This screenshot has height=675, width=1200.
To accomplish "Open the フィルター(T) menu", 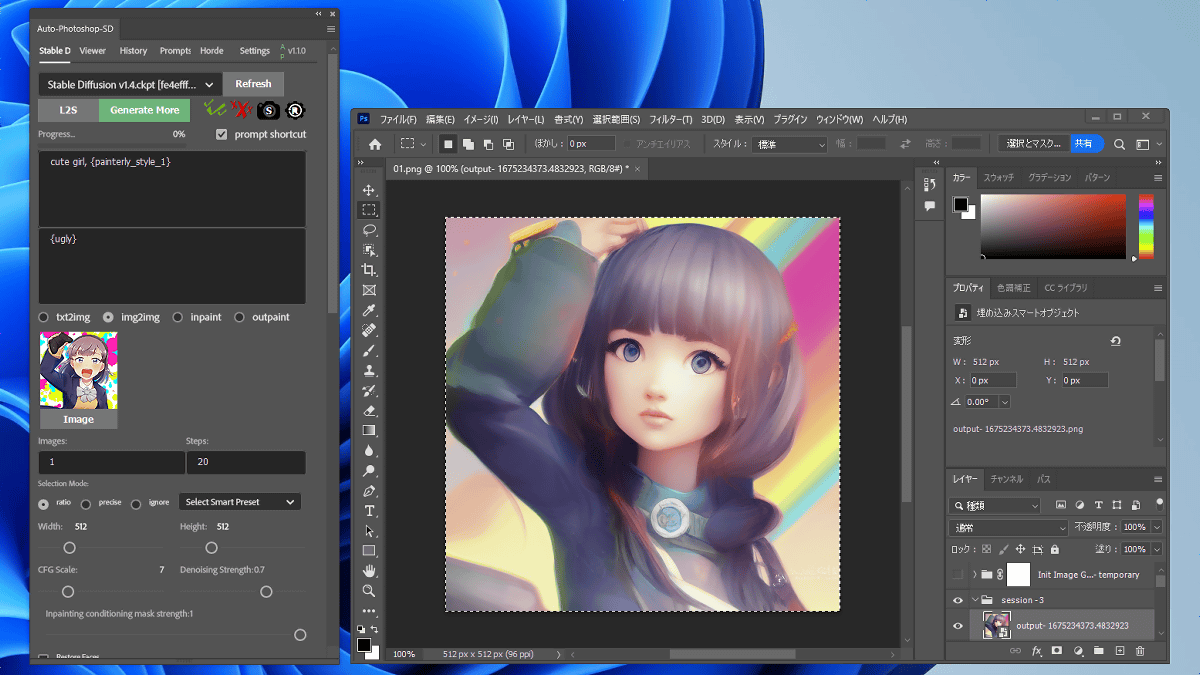I will pyautogui.click(x=670, y=119).
